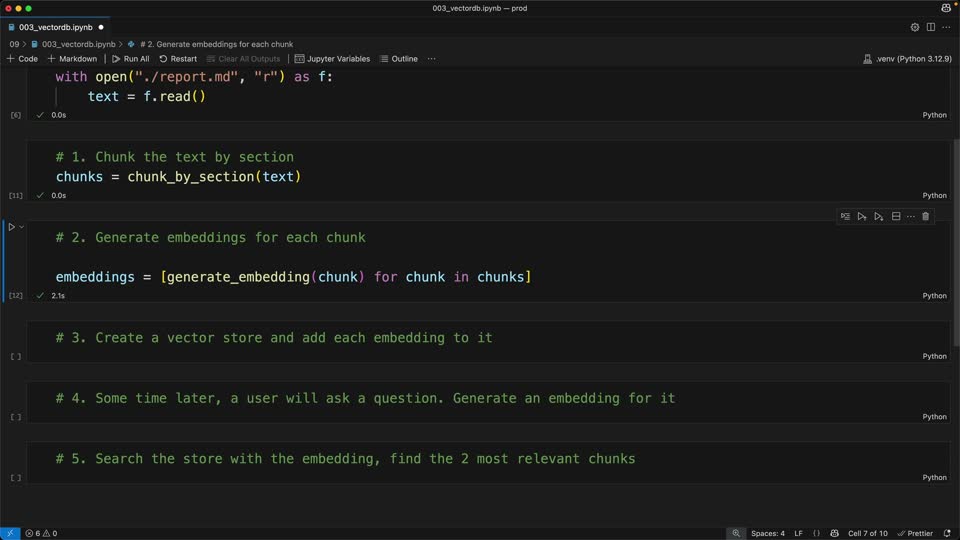Click breadcrumb folder '09'

click(14, 44)
